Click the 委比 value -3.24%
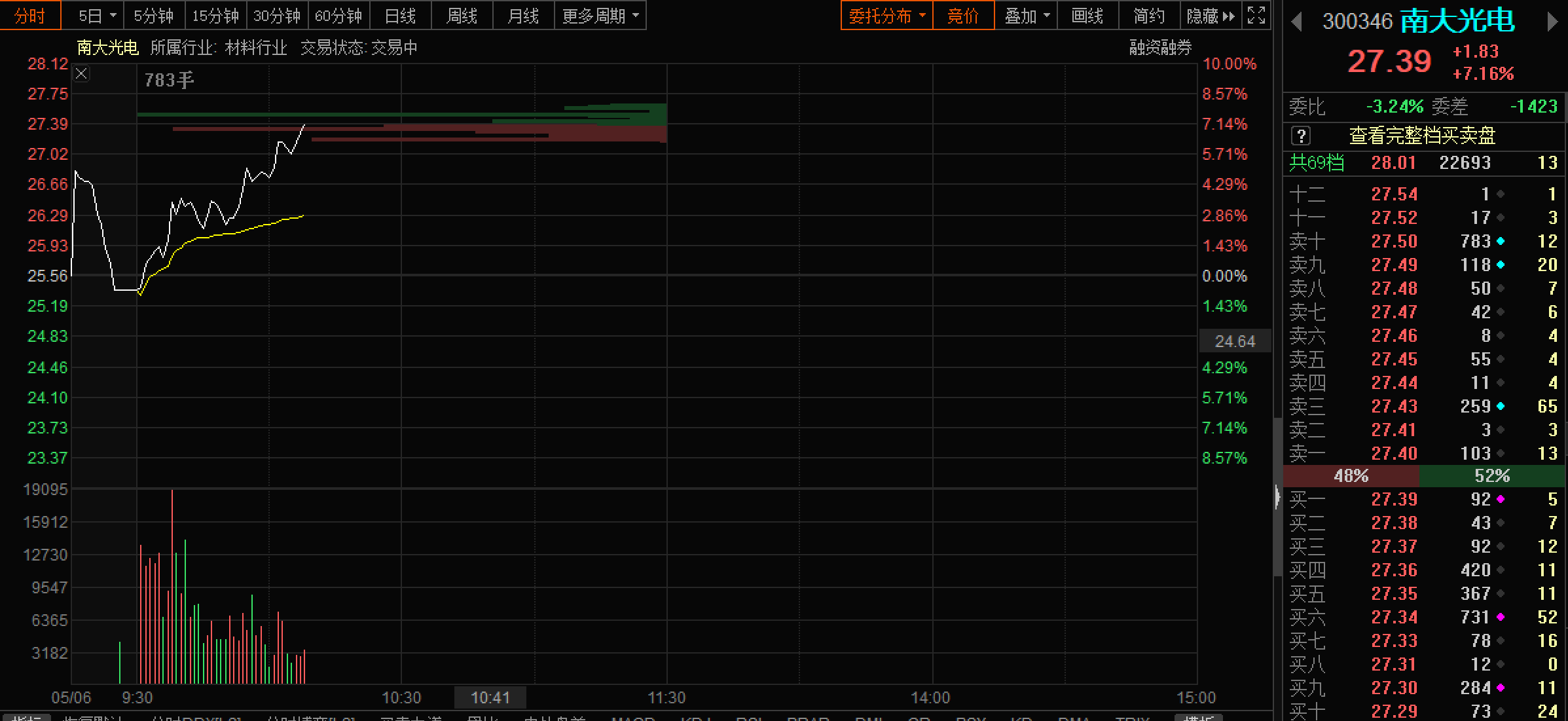1568x721 pixels. coord(1395,107)
